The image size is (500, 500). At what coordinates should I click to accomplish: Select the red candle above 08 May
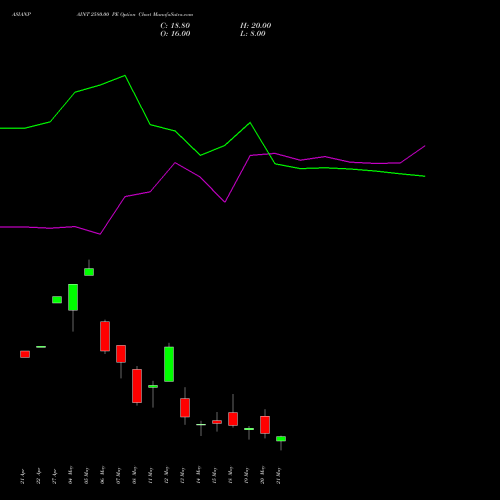coord(137,386)
